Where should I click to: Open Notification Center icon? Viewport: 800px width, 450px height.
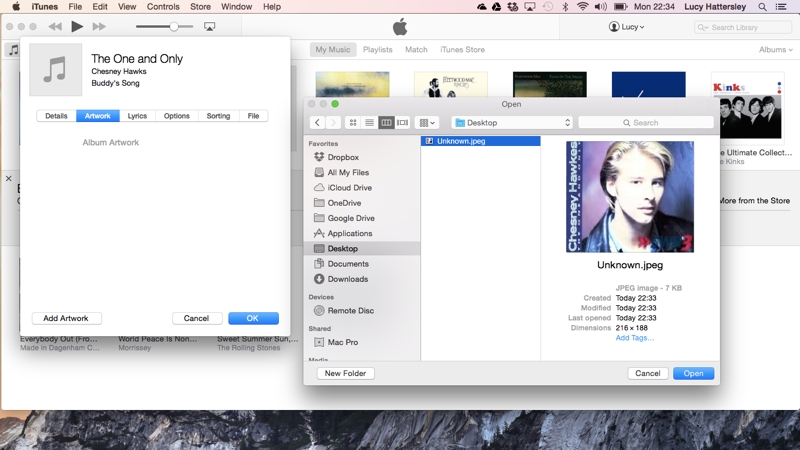[x=781, y=7]
